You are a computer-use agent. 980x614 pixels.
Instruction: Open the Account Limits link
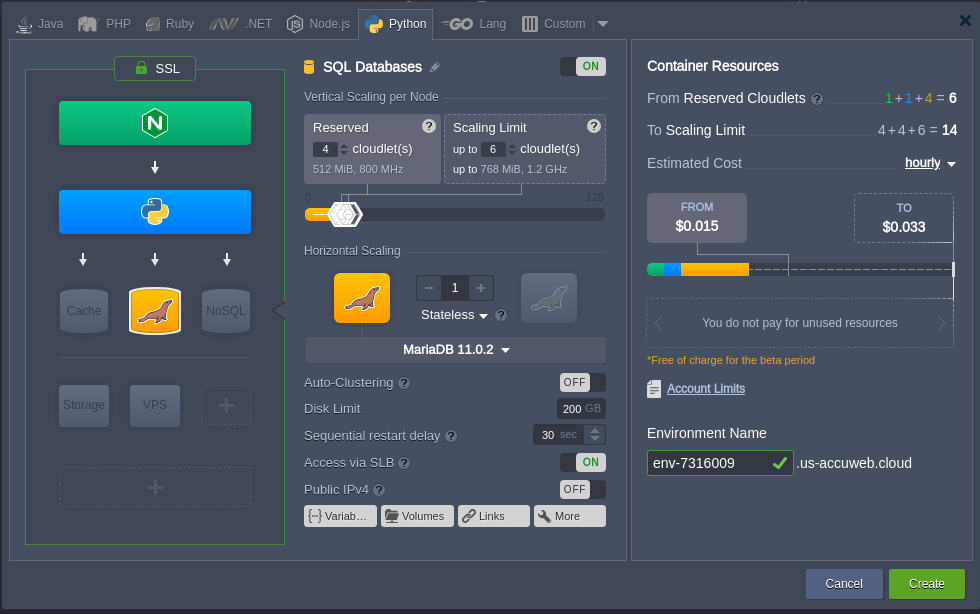point(705,388)
